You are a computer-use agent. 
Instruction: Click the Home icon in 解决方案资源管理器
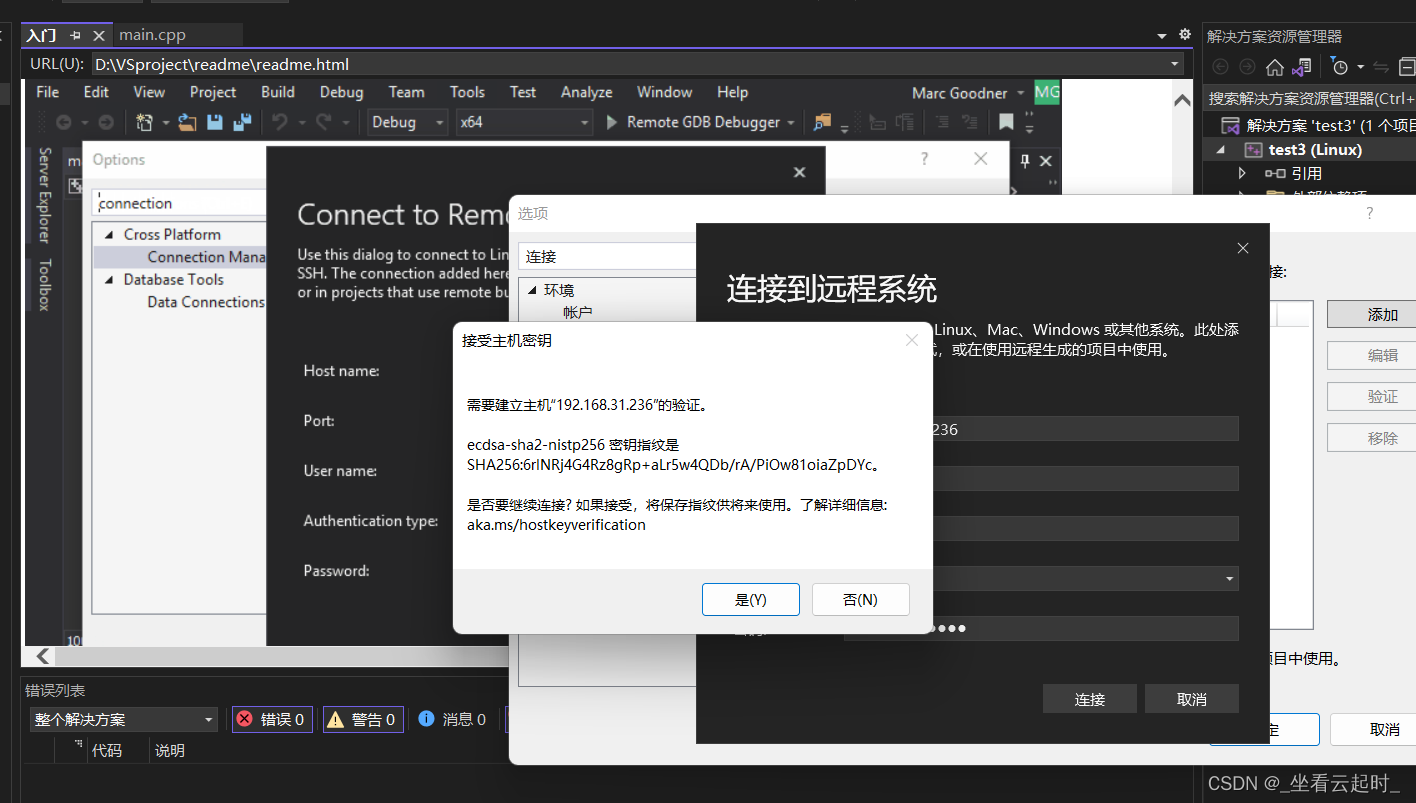tap(1275, 67)
